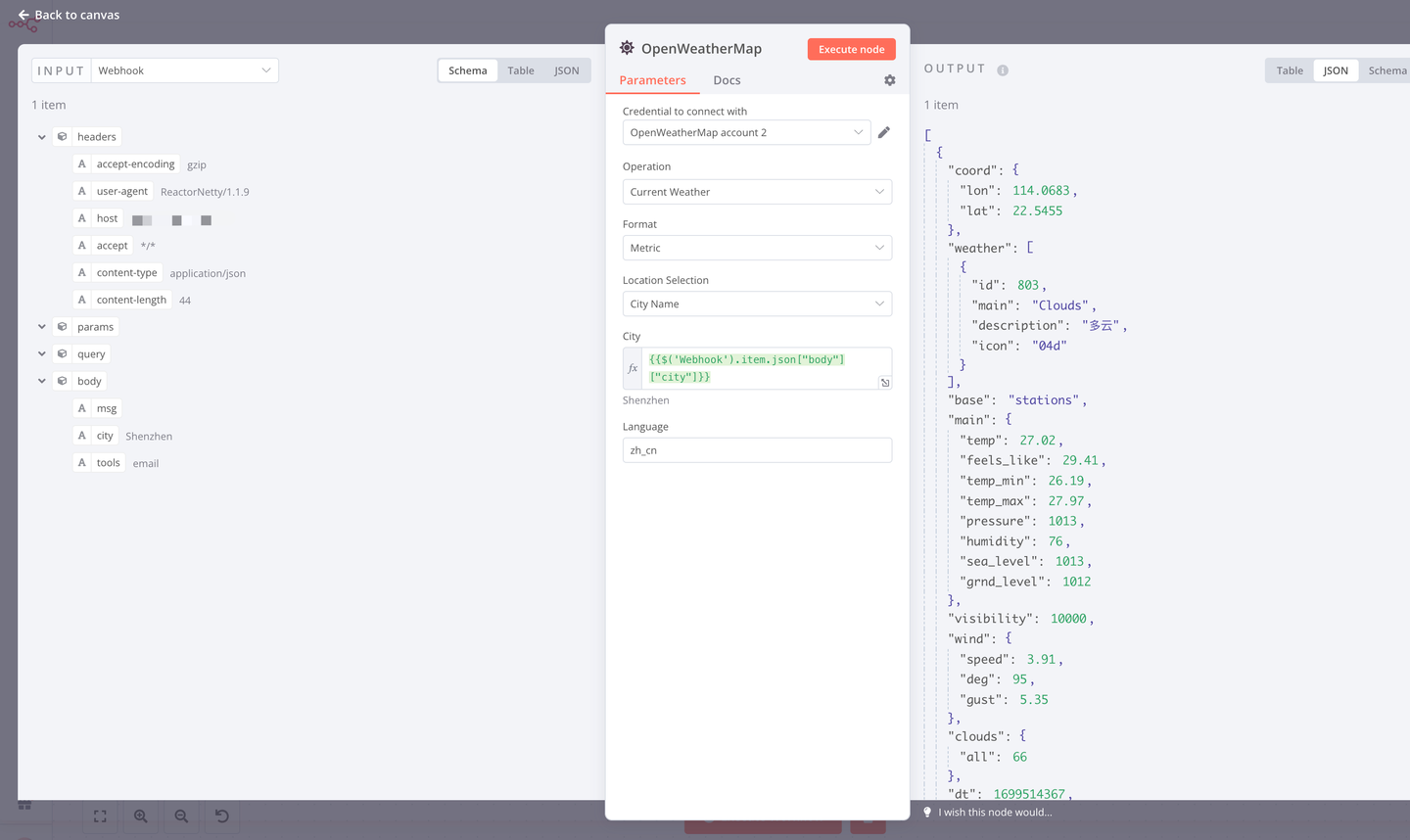The height and width of the screenshot is (840, 1410).
Task: Click type icon of city field
Action: [82, 436]
